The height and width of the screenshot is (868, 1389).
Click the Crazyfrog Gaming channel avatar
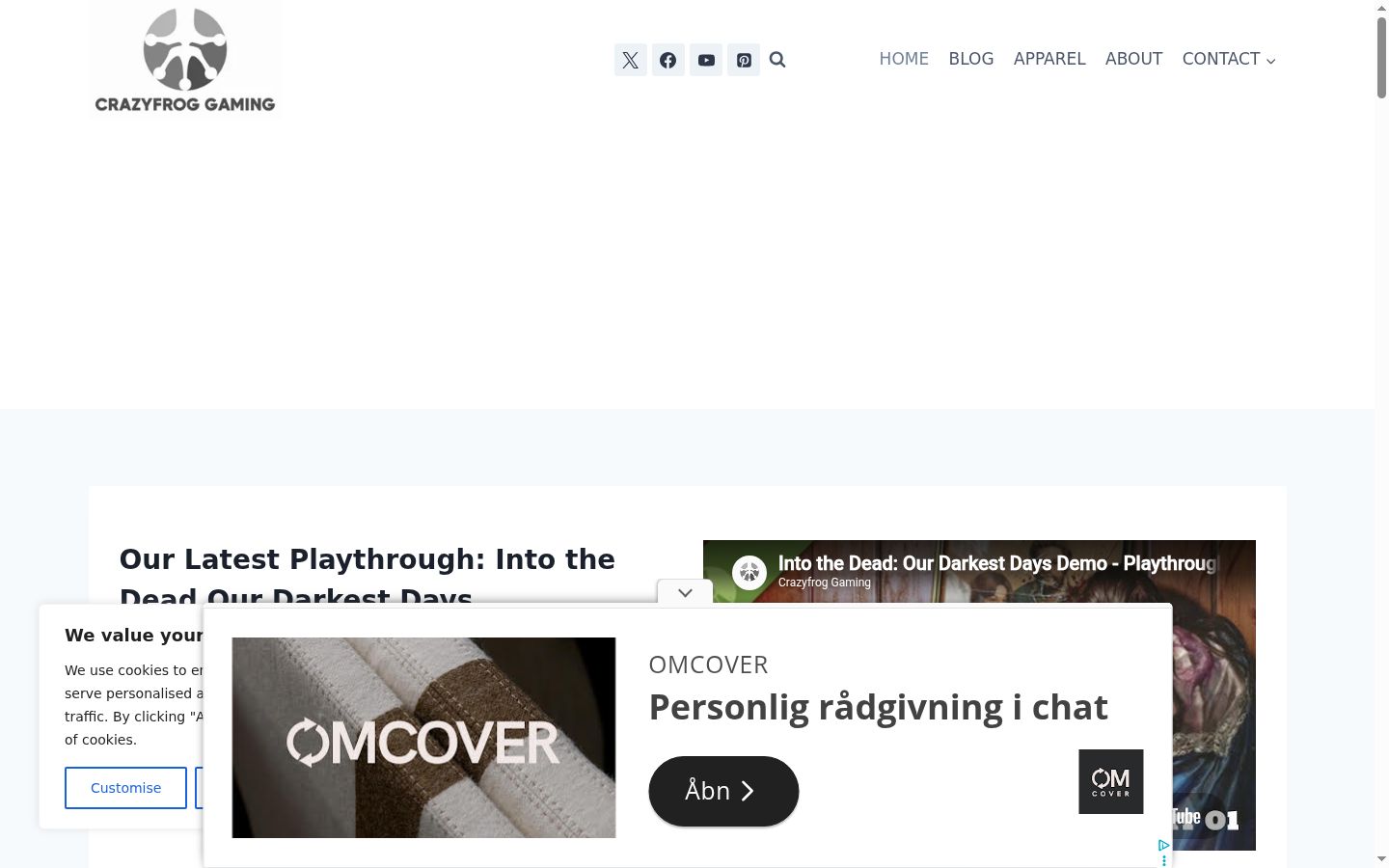pos(749,572)
